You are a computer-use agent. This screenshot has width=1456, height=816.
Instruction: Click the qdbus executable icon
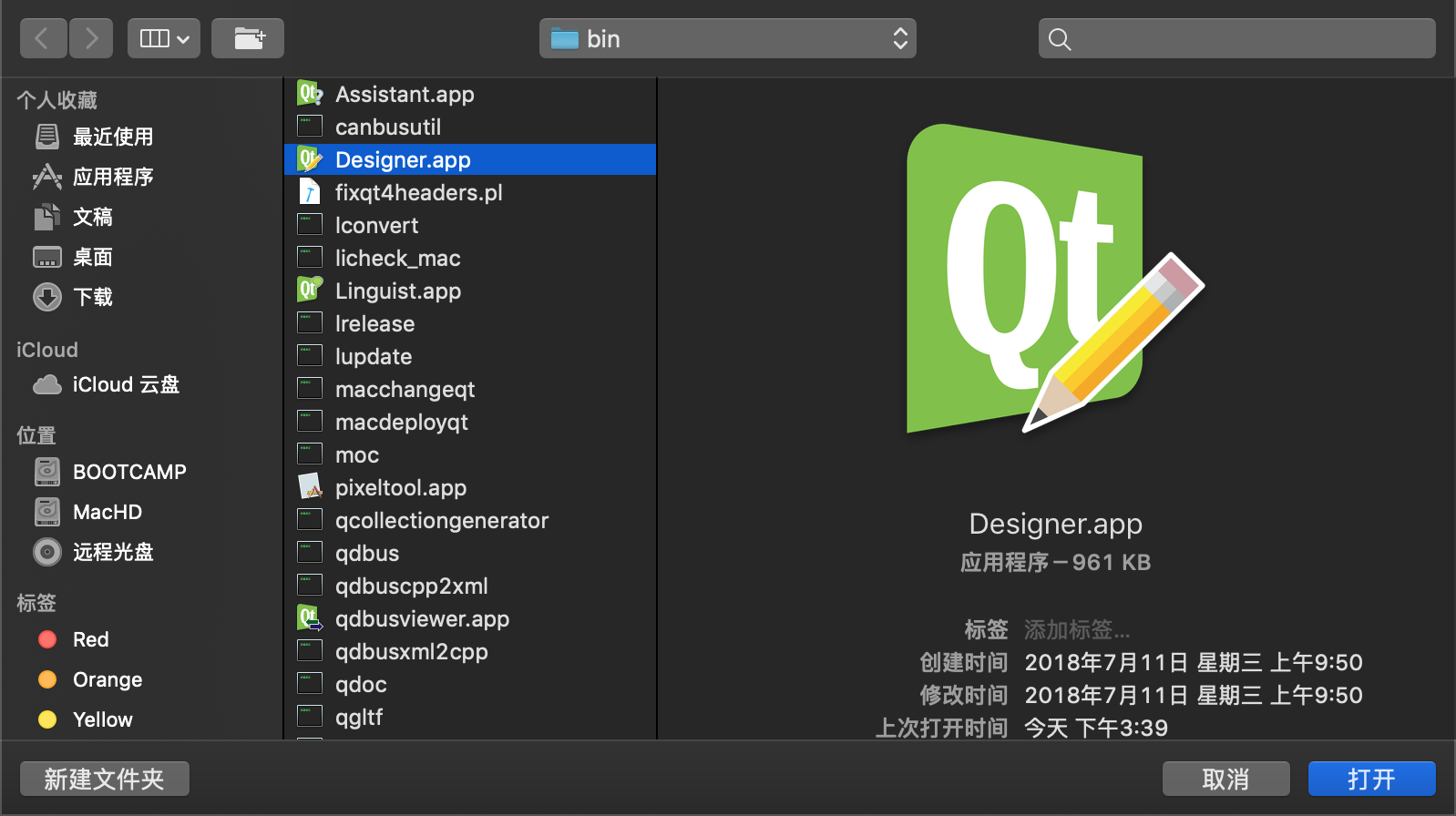pos(310,553)
